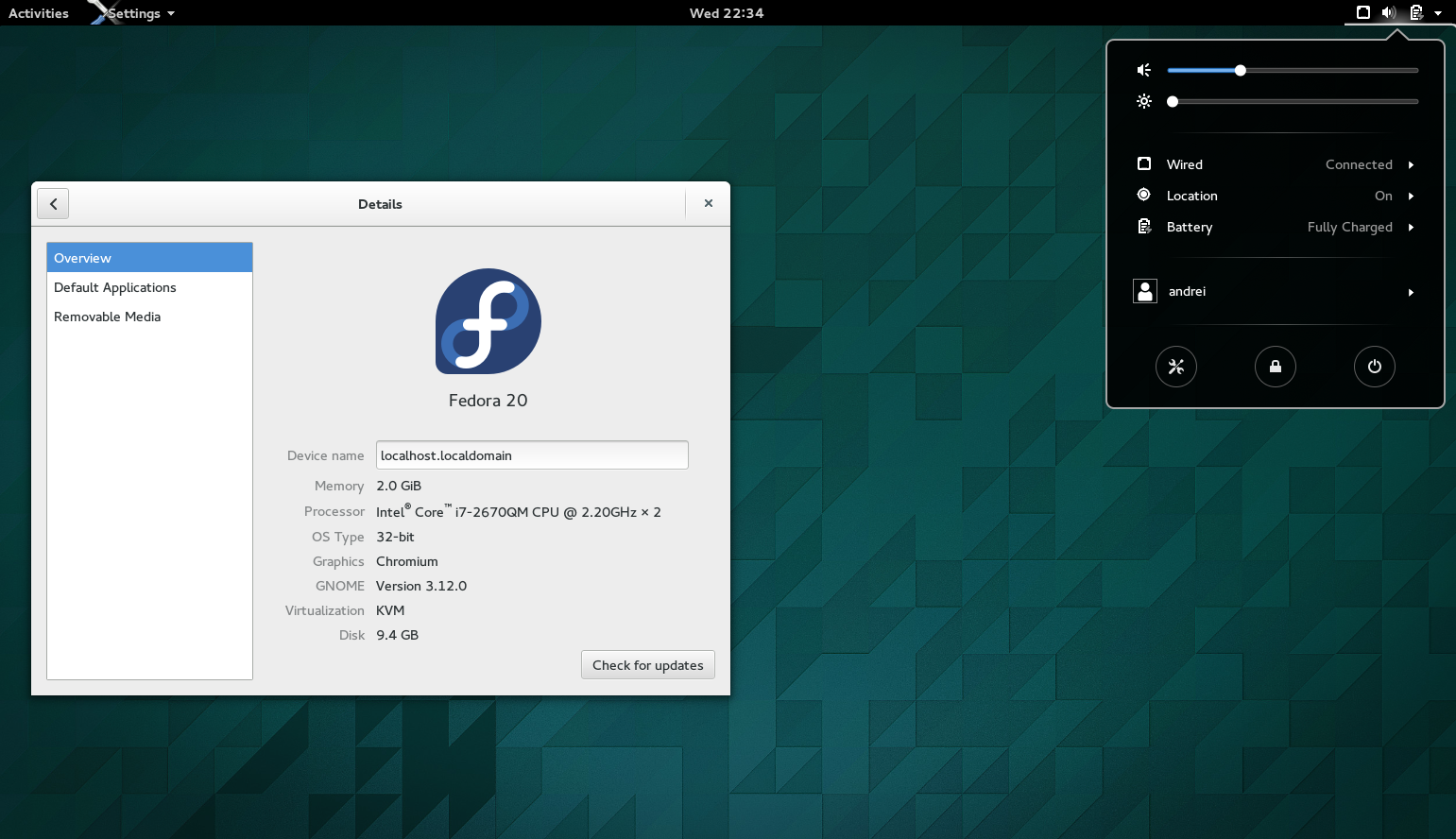The image size is (1456, 839).
Task: Click the andrei user avatar icon
Action: pos(1145,291)
